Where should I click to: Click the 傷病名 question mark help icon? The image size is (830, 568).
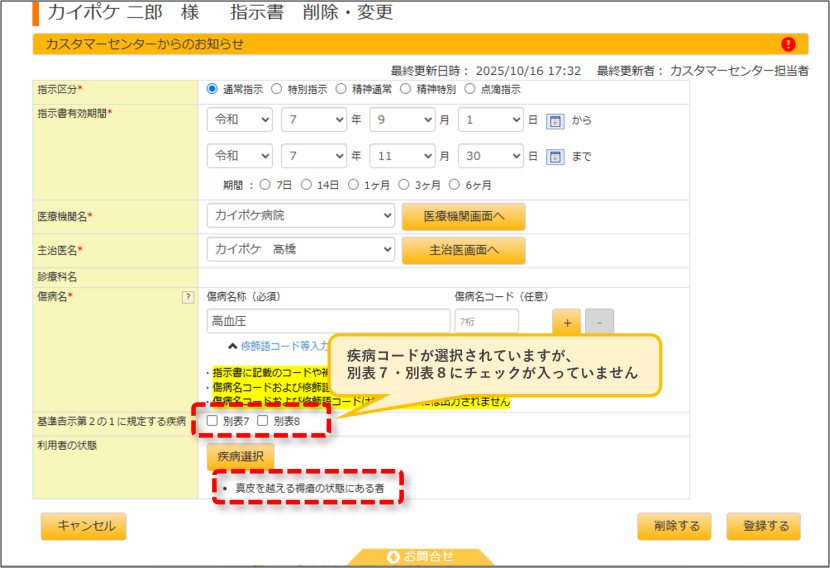tap(187, 297)
